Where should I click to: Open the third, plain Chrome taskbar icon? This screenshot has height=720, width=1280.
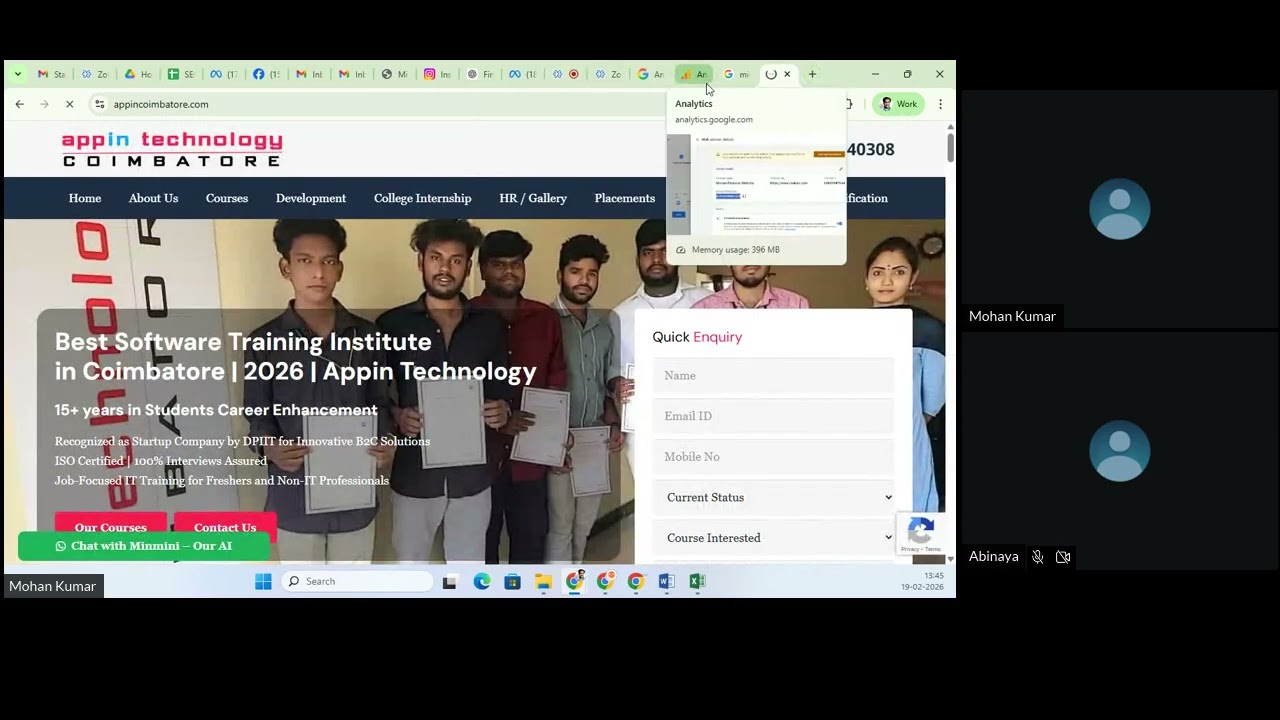coord(636,581)
